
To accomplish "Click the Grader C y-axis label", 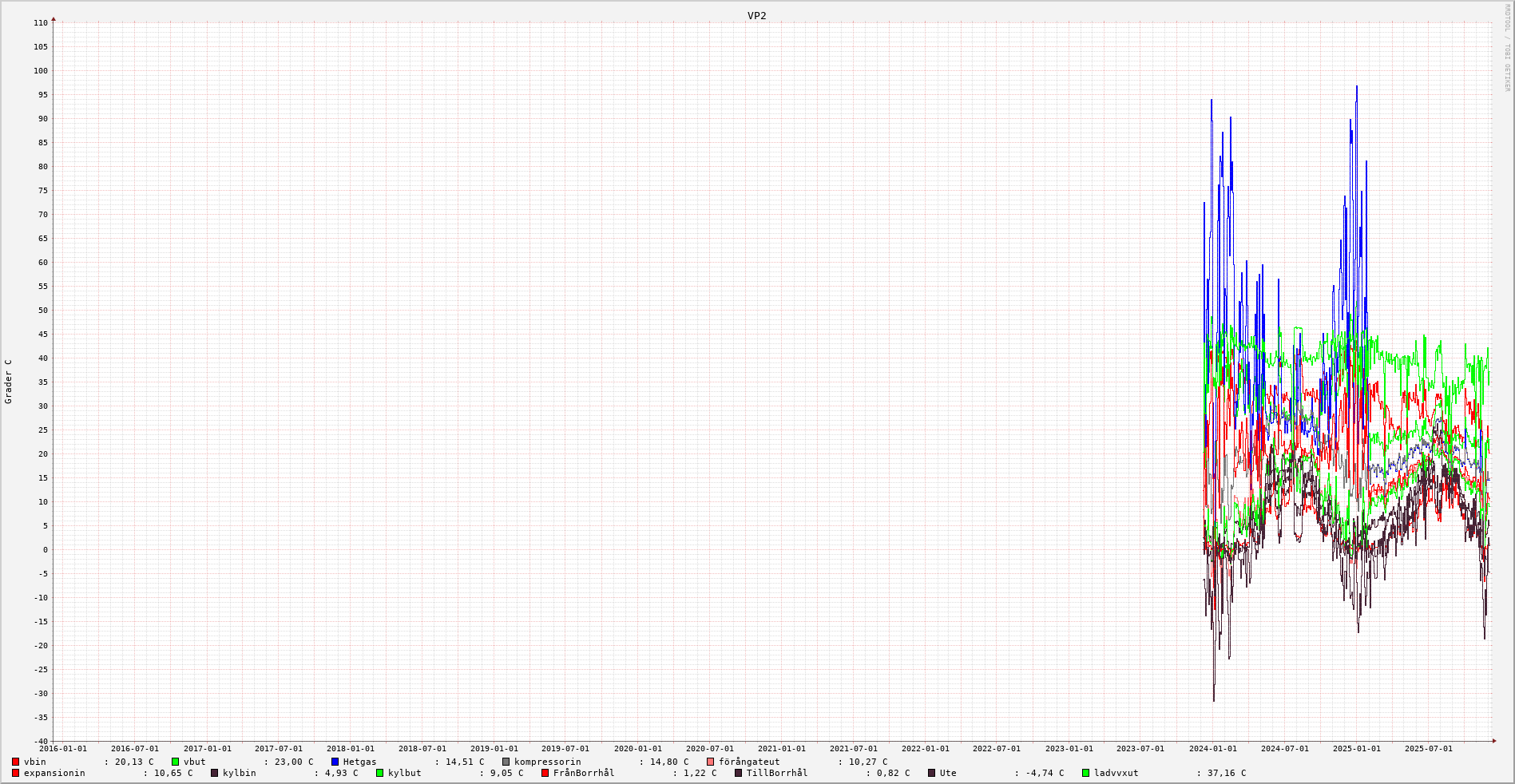I will [9, 381].
